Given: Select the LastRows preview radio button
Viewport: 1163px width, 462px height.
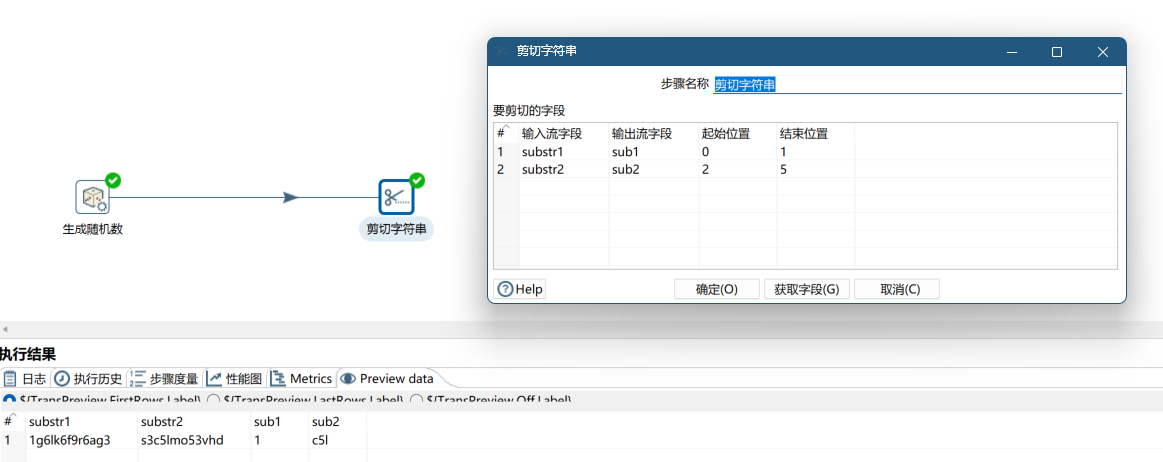Looking at the screenshot, I should (213, 400).
